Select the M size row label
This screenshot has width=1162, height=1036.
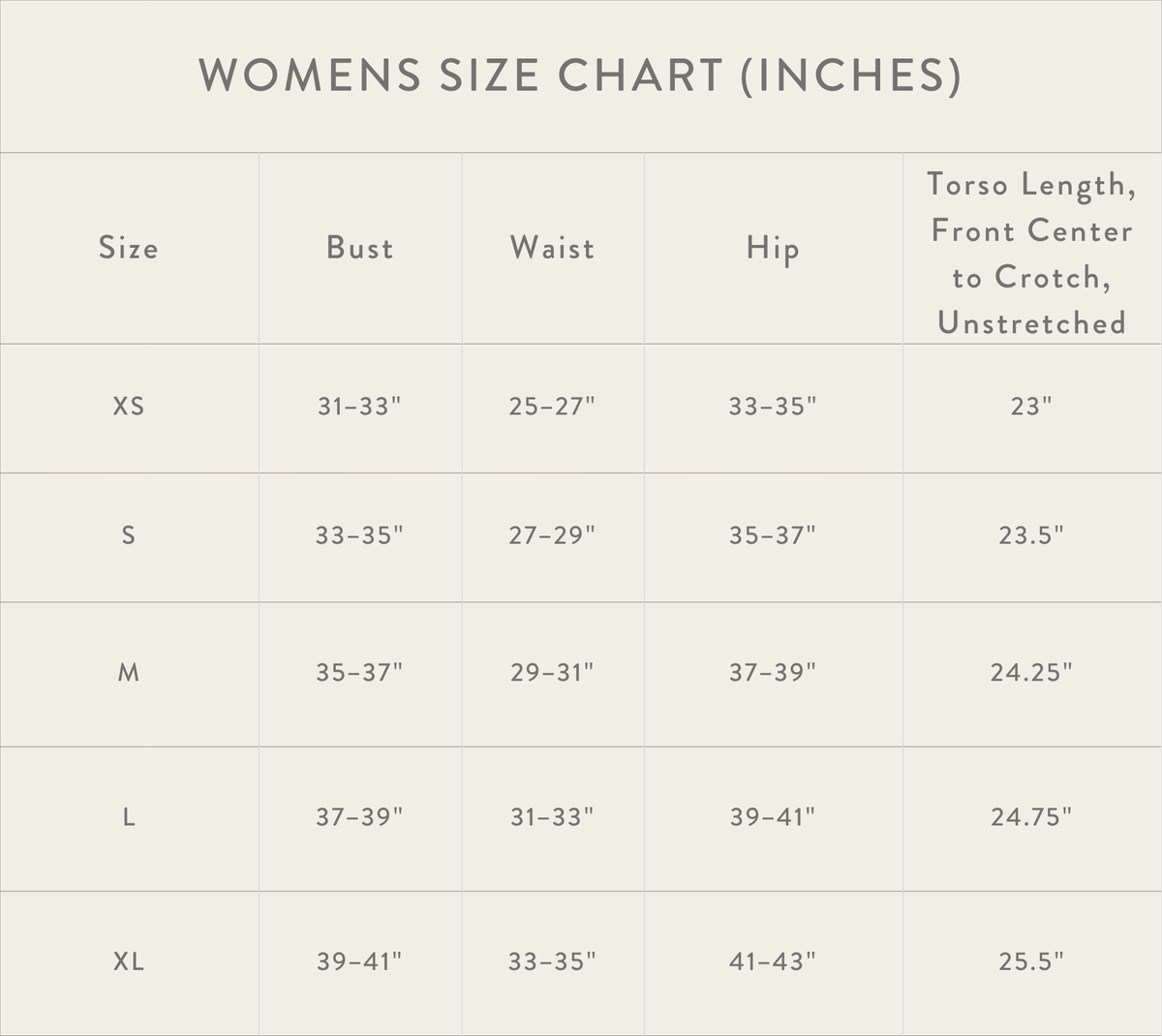click(129, 672)
